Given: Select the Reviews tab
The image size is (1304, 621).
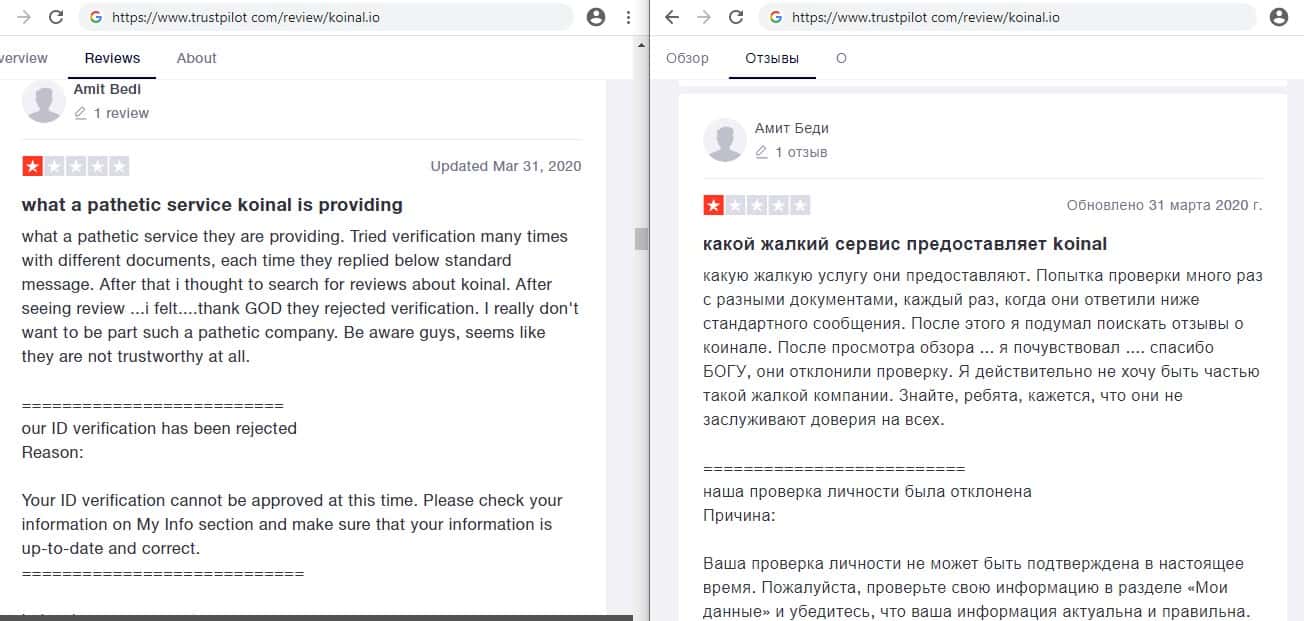Looking at the screenshot, I should tap(112, 58).
